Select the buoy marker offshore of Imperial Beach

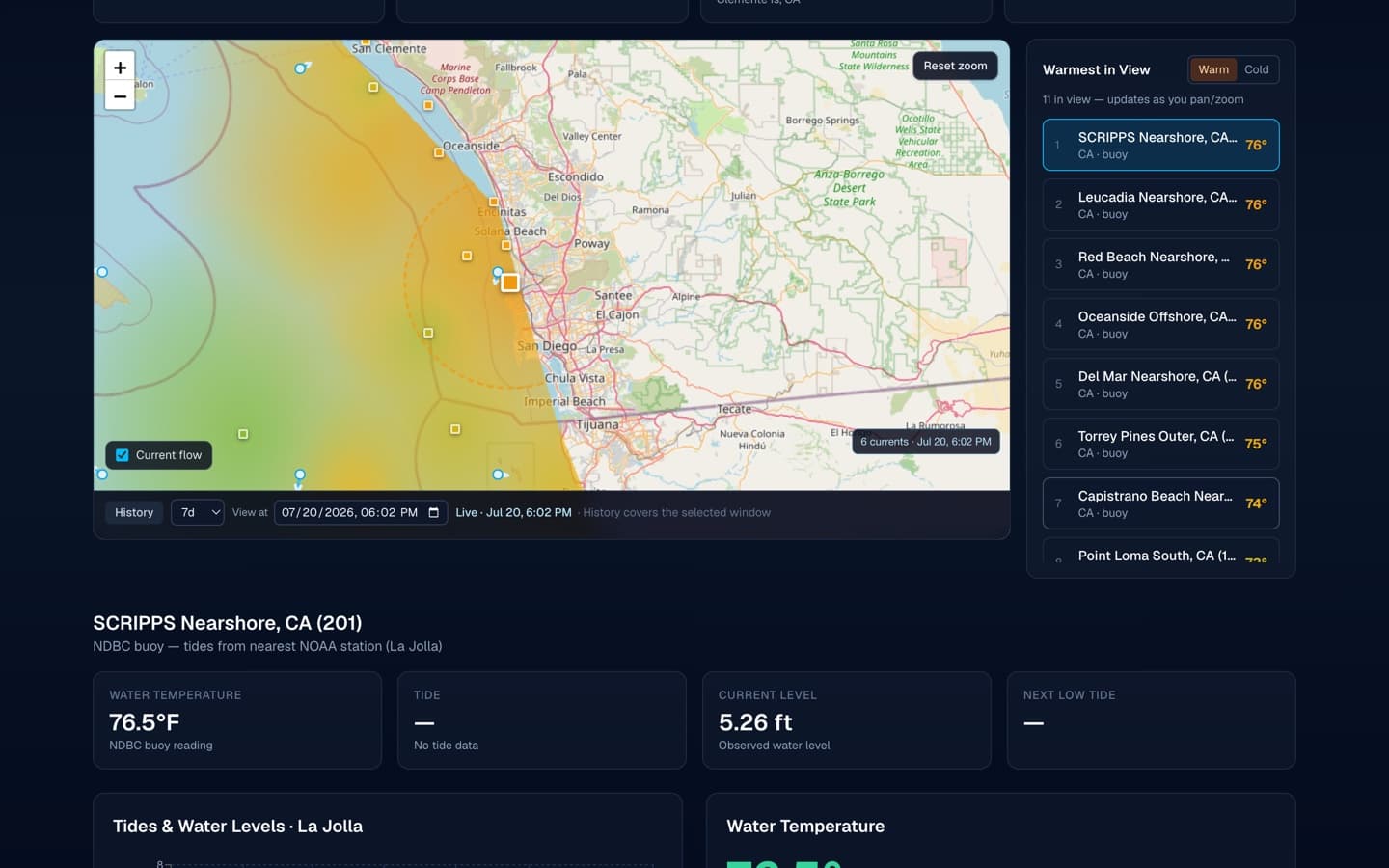[x=455, y=429]
